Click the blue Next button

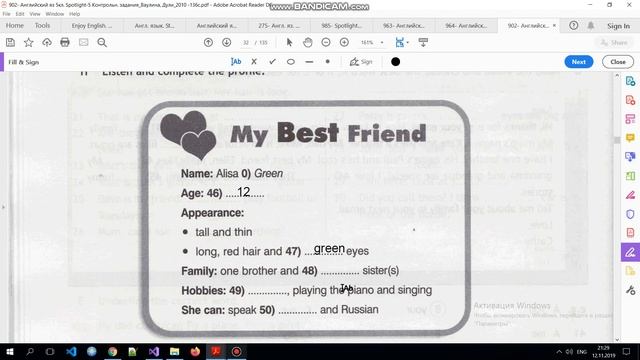coord(578,62)
